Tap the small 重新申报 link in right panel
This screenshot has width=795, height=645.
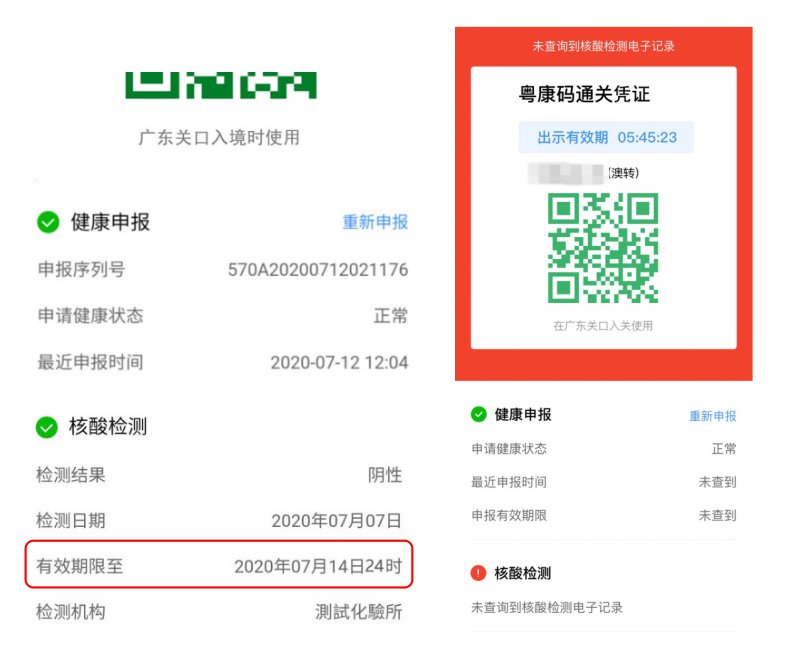[x=712, y=416]
